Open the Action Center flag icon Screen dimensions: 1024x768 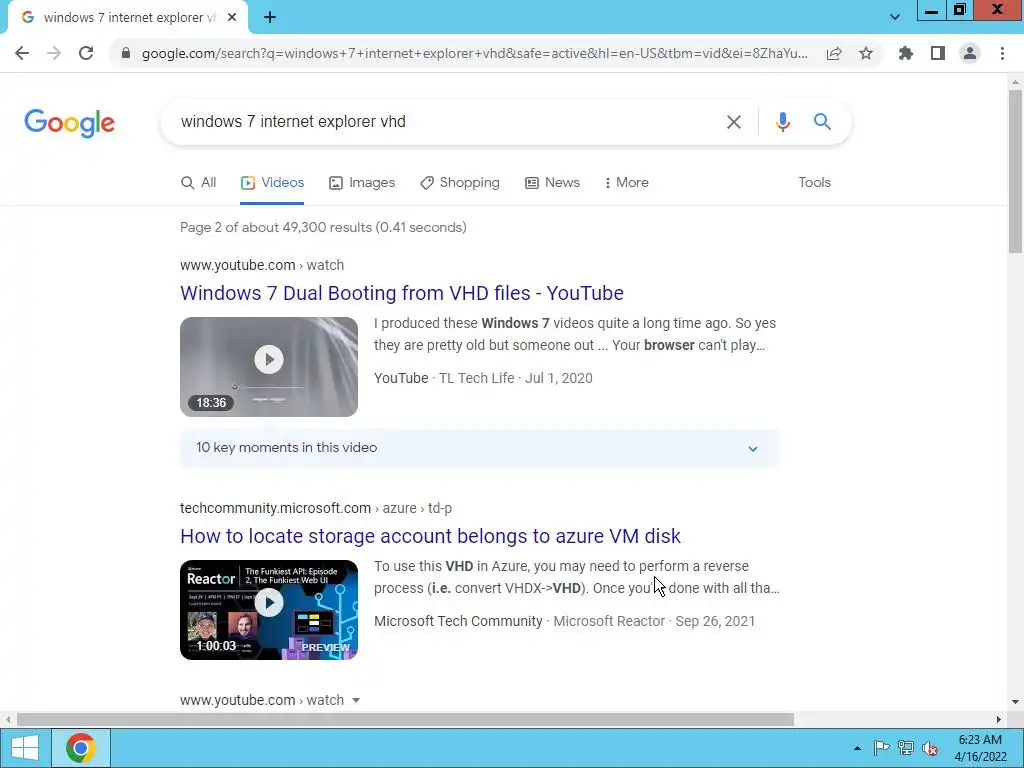tap(881, 748)
